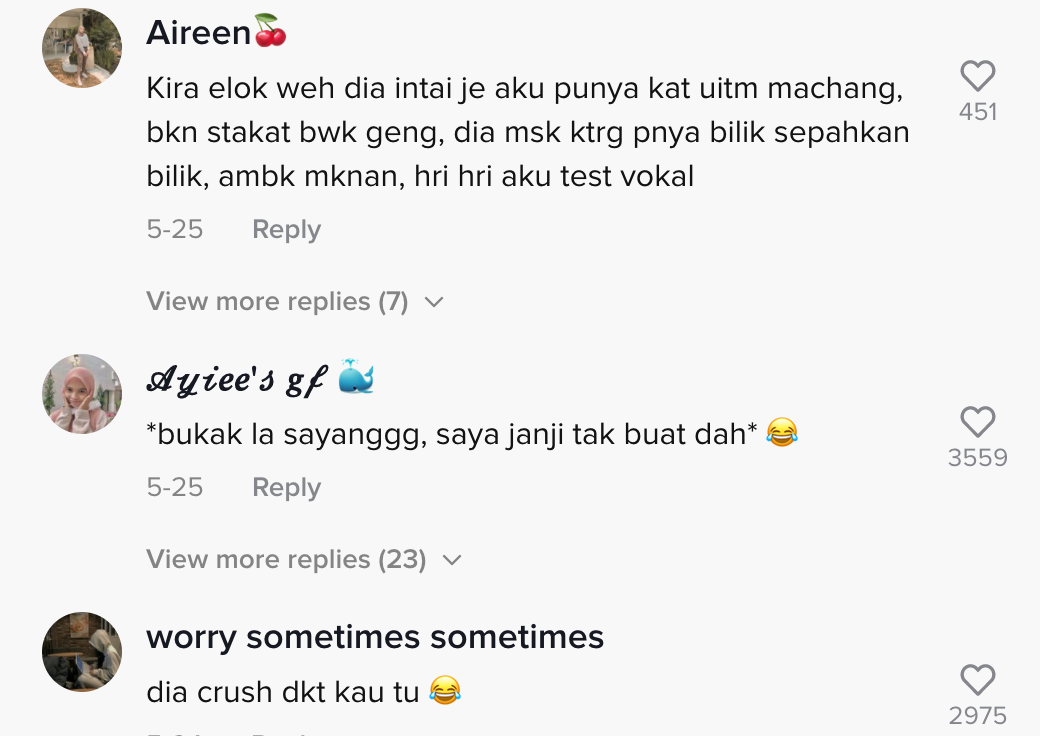Reply to Aireen's comment
1040x736 pixels.
click(x=287, y=229)
